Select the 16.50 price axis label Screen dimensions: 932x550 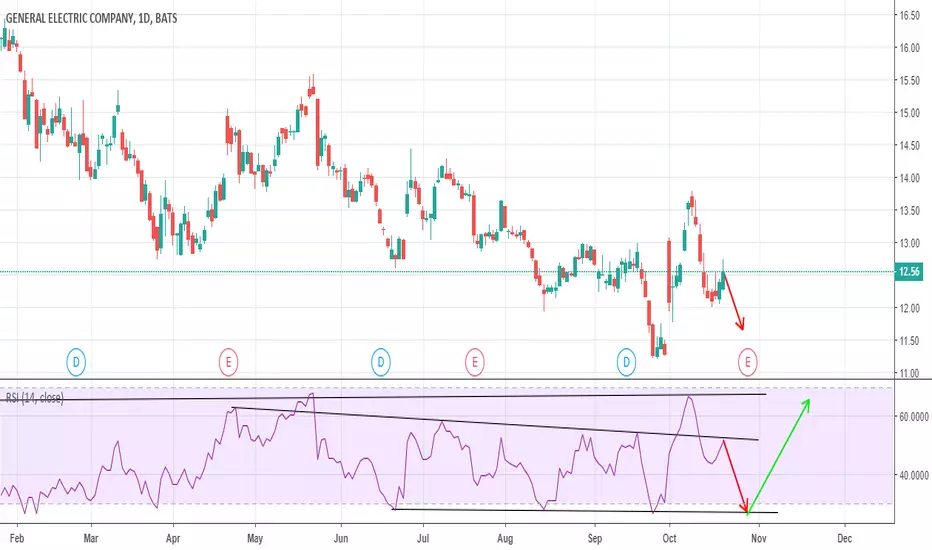pyautogui.click(x=909, y=15)
